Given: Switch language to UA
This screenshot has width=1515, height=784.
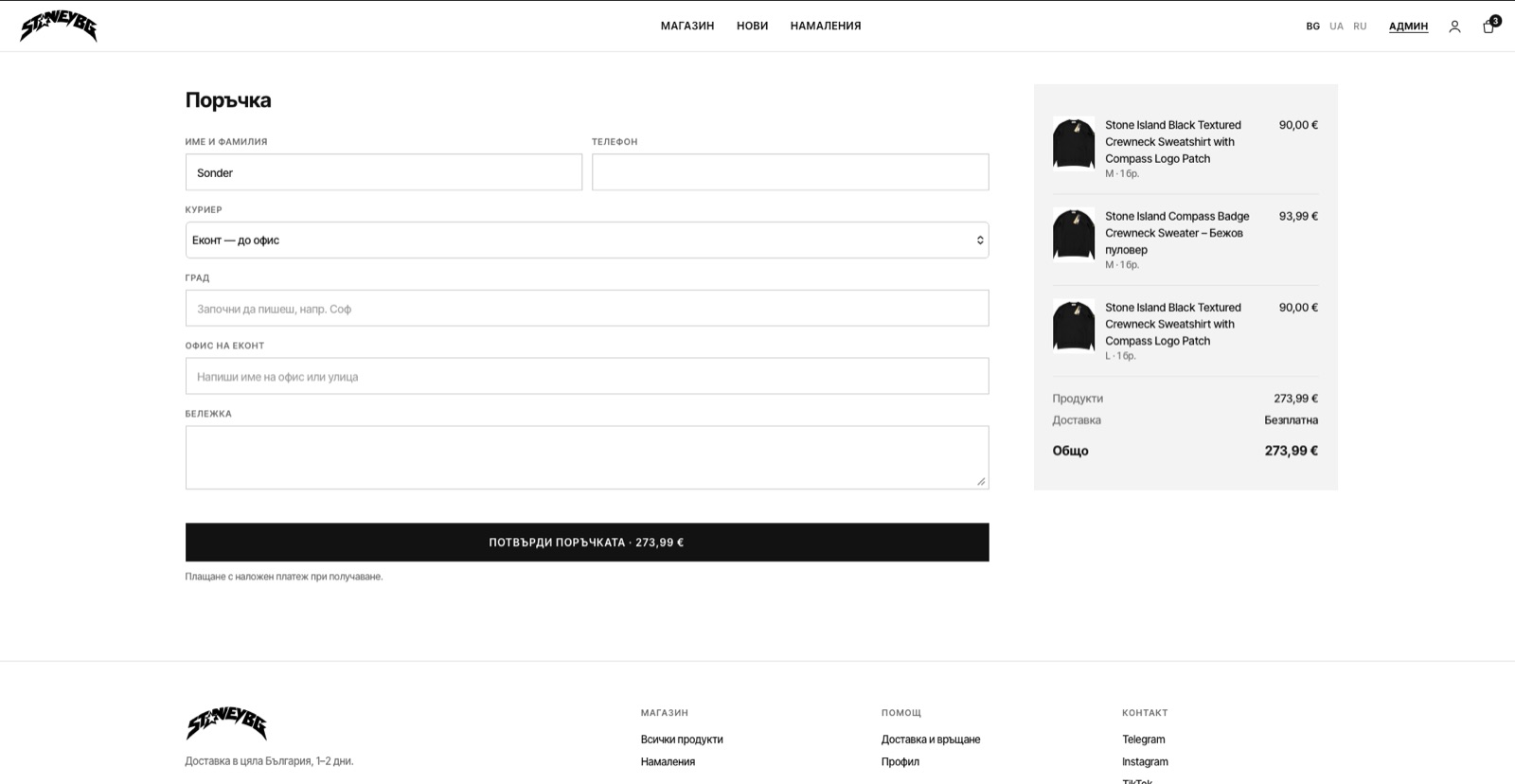Looking at the screenshot, I should point(1336,27).
